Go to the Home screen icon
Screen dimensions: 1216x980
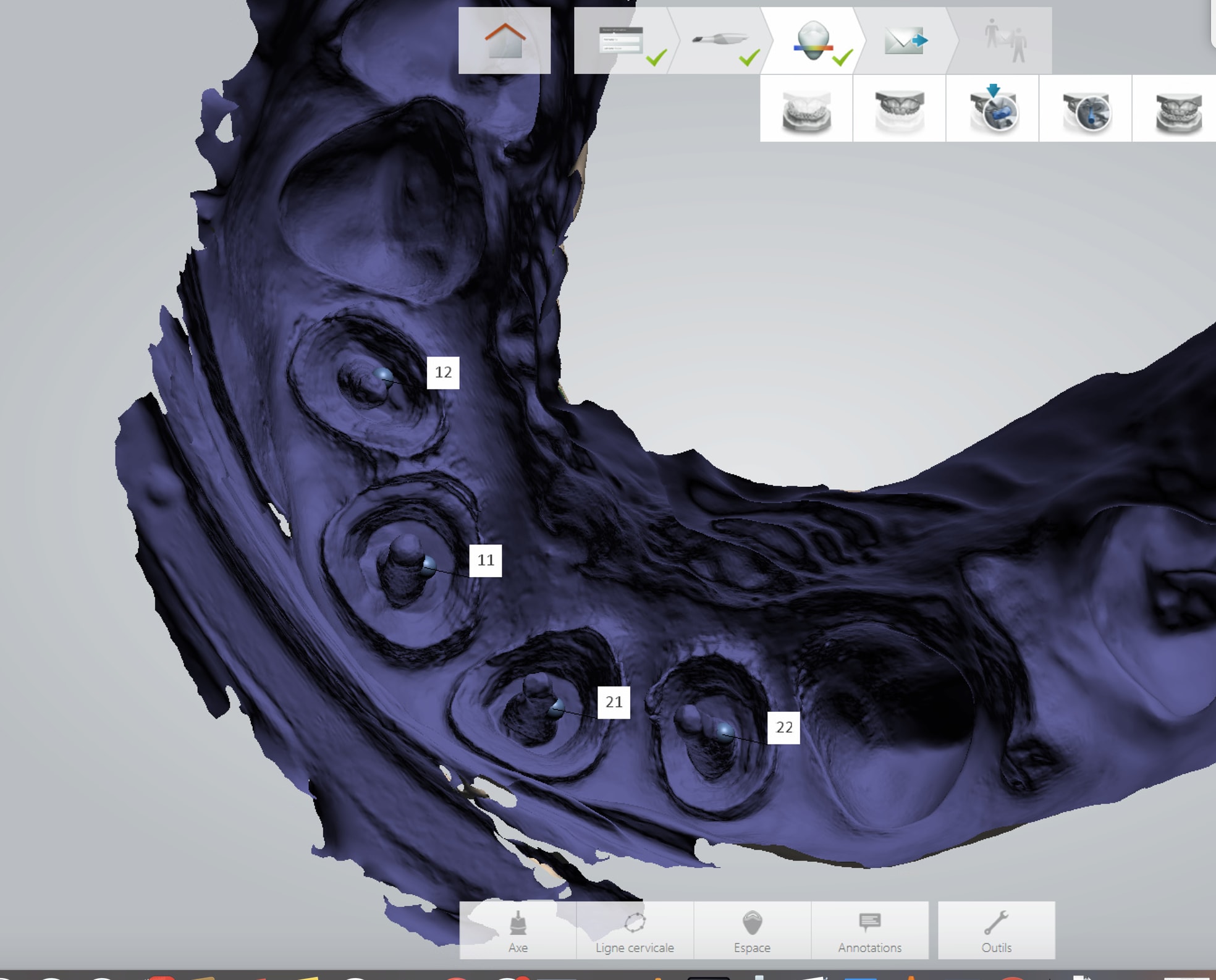point(504,41)
